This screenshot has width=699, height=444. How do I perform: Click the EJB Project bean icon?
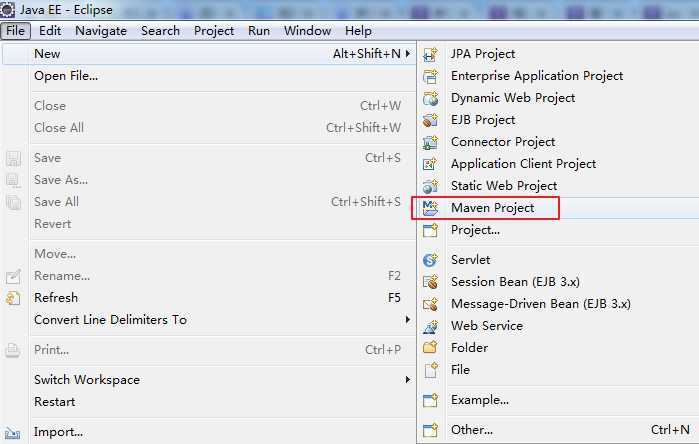click(431, 120)
